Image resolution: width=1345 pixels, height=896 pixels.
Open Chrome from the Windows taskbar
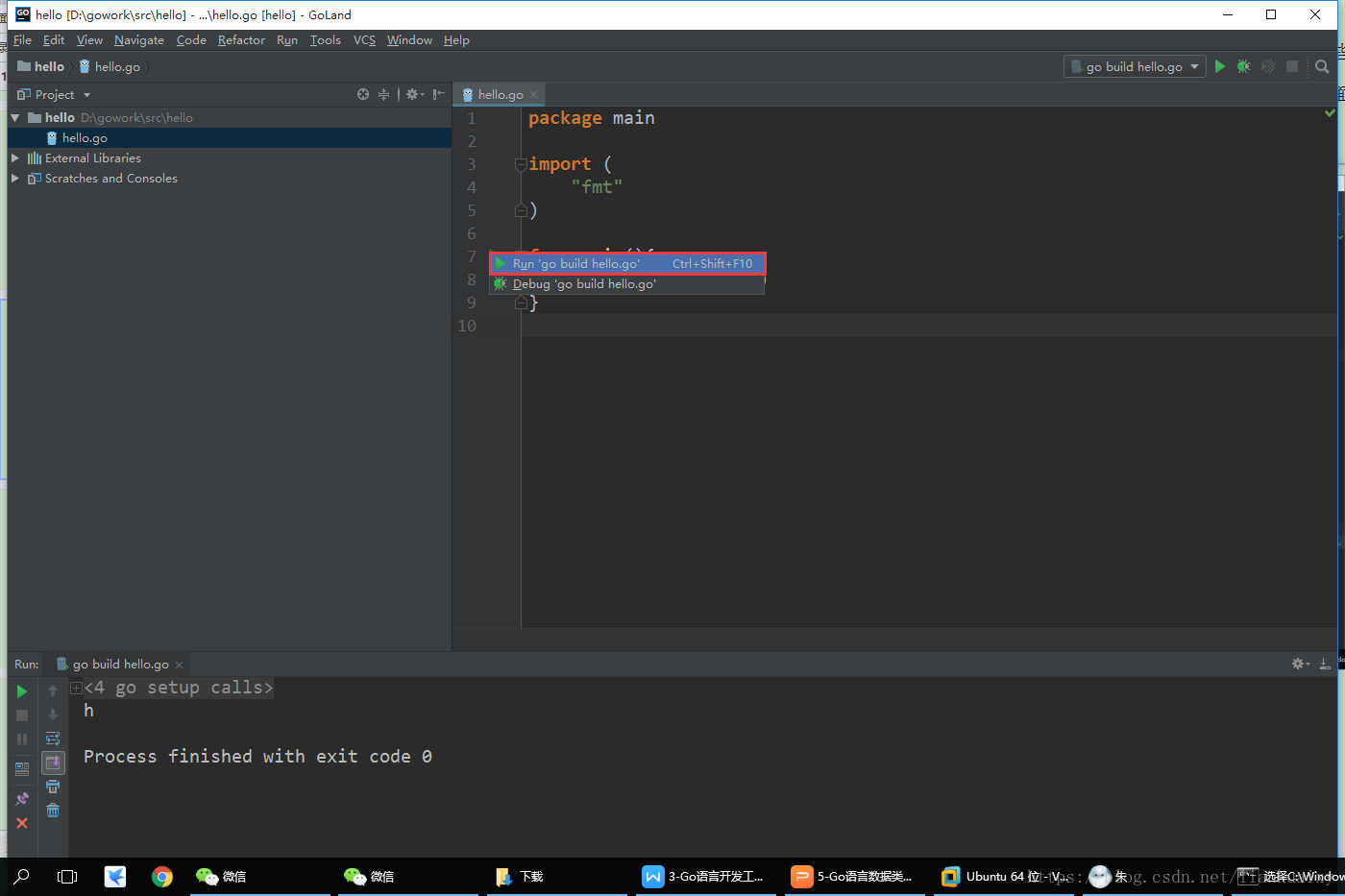click(x=162, y=876)
